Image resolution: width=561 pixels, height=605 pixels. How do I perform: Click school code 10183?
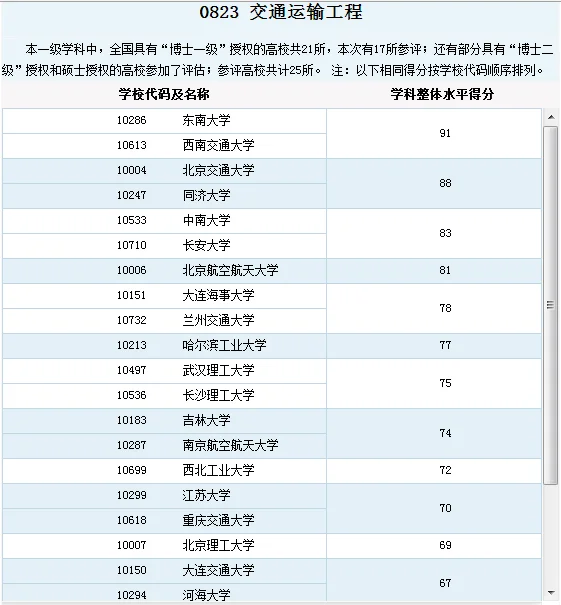coord(132,420)
